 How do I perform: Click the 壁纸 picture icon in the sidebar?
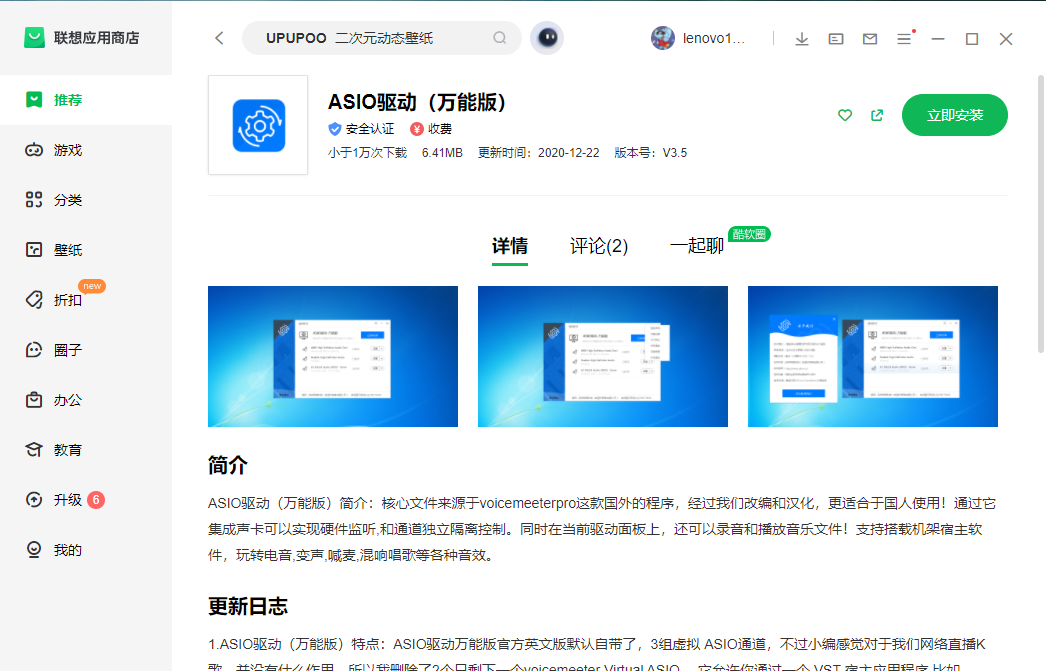tap(34, 250)
